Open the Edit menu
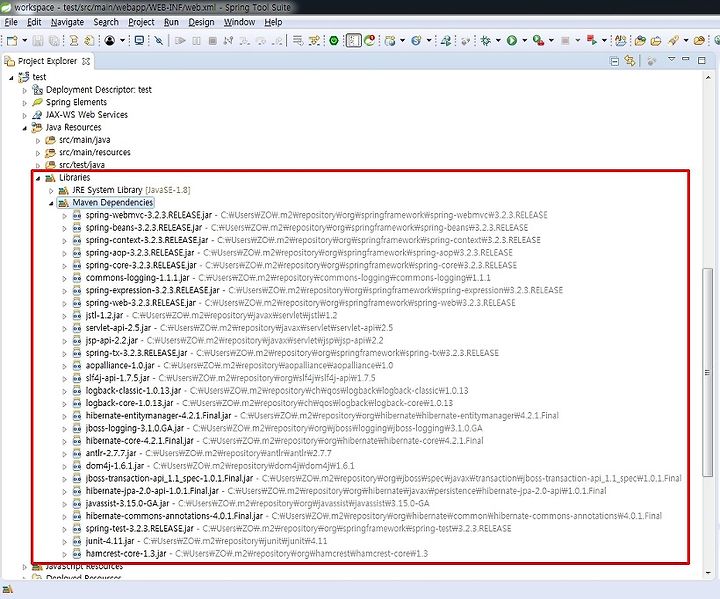The width and height of the screenshot is (720, 599). [34, 22]
